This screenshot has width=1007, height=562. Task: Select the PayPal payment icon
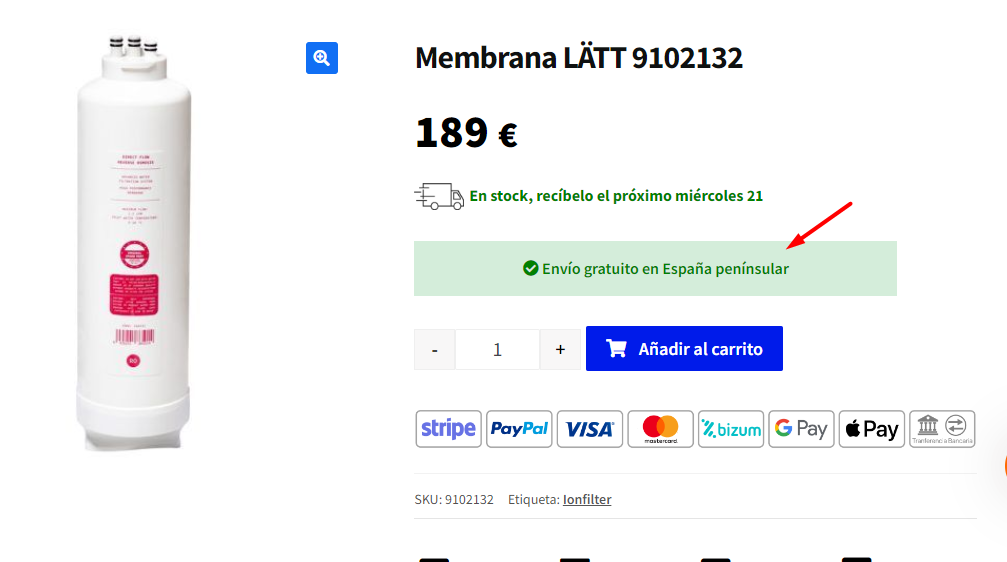(519, 429)
